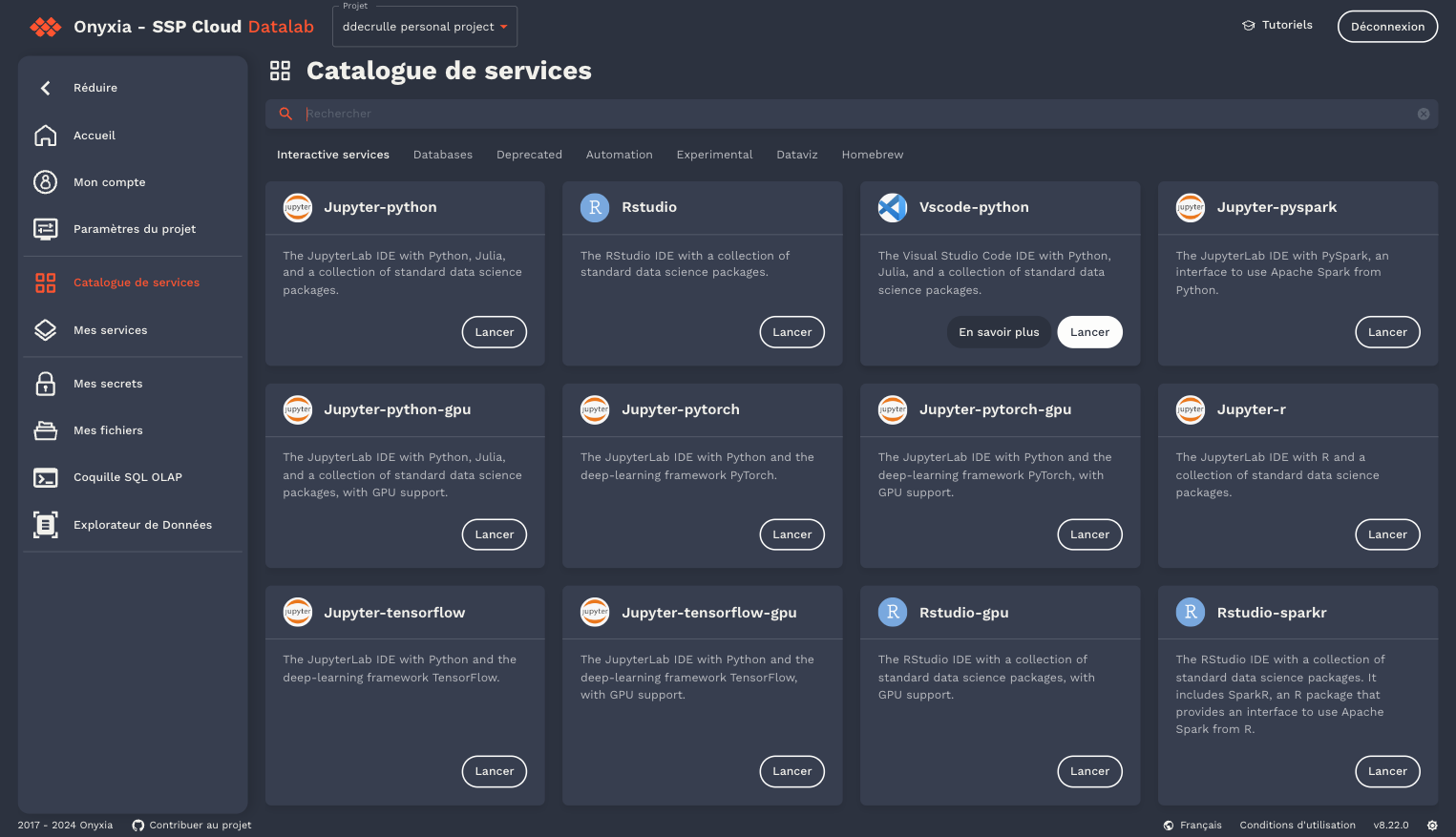Change language via Français selector
The height and width of the screenshot is (837, 1456).
tap(1192, 826)
